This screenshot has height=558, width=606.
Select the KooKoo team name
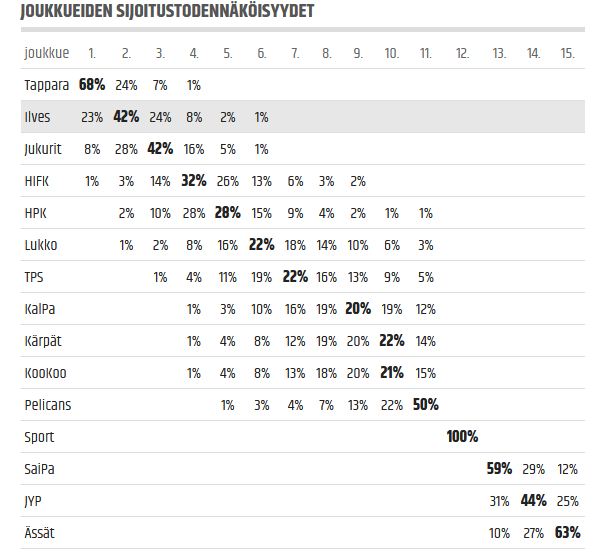point(45,373)
